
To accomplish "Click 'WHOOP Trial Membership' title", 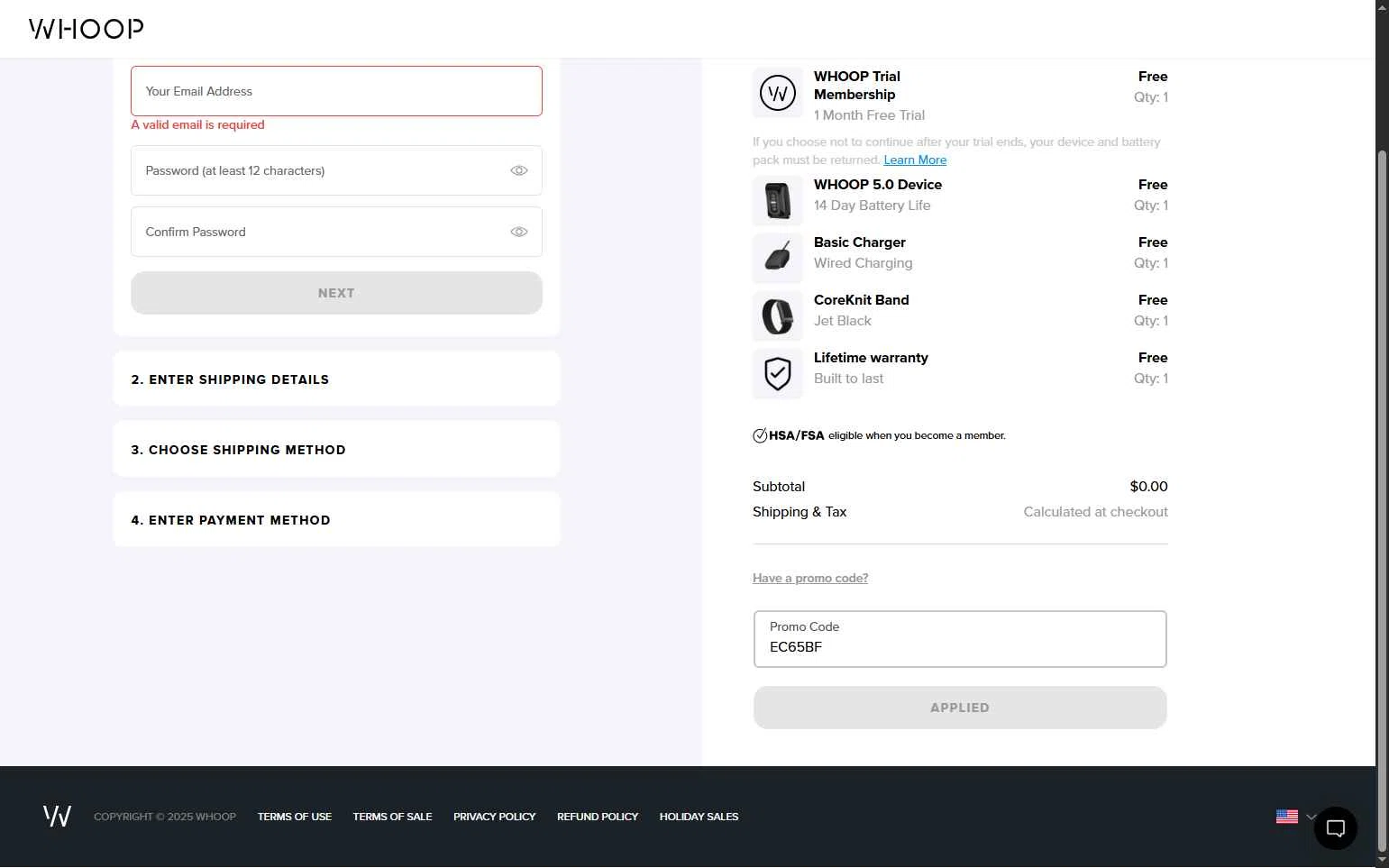I will pos(857,86).
